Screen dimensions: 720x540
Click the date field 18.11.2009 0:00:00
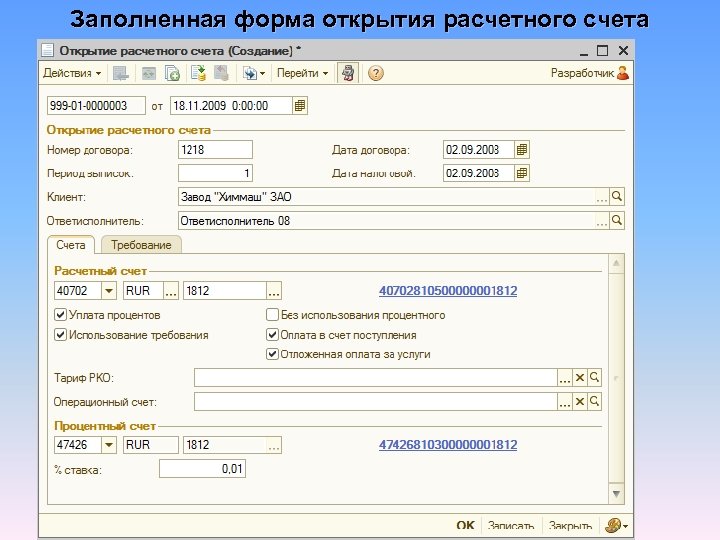pyautogui.click(x=231, y=106)
